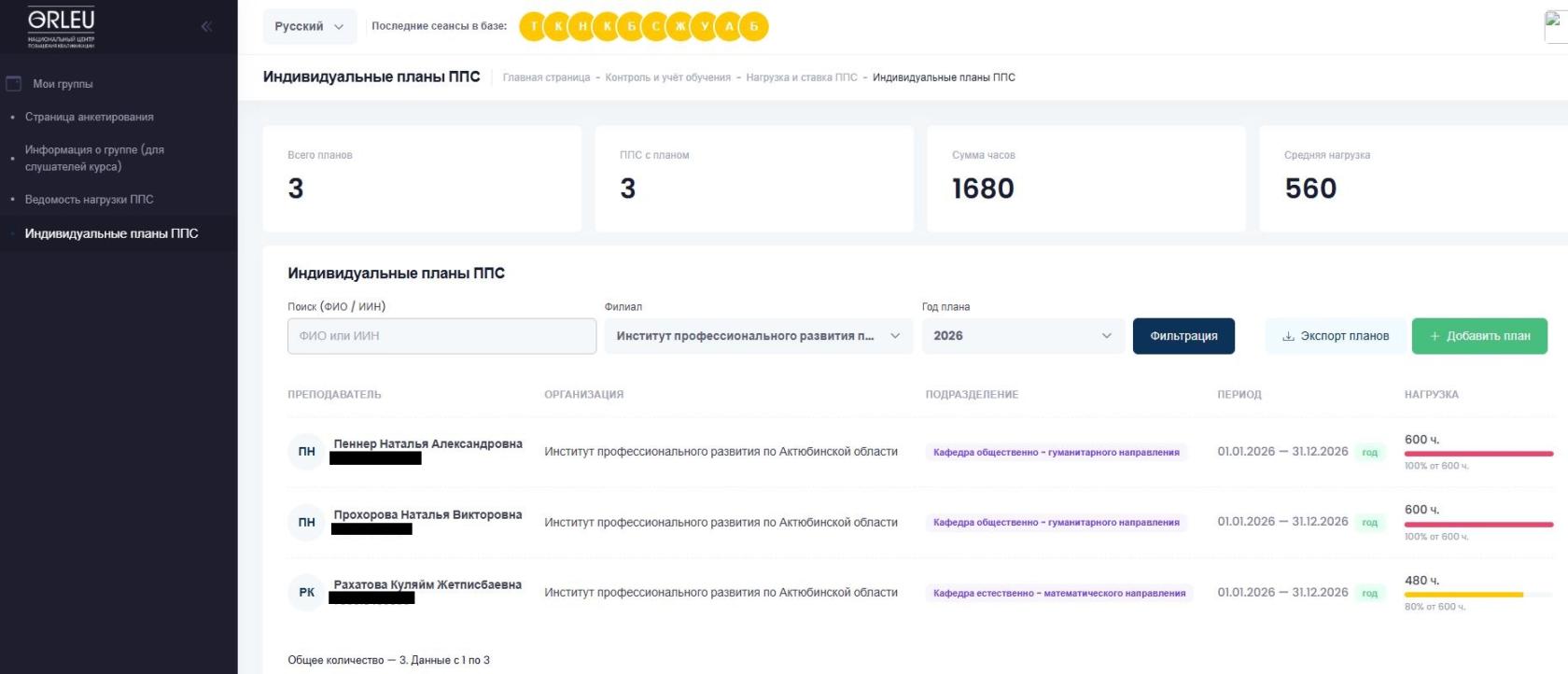Click the ФИО или ИИН search field
1568x674 pixels.
(x=441, y=336)
